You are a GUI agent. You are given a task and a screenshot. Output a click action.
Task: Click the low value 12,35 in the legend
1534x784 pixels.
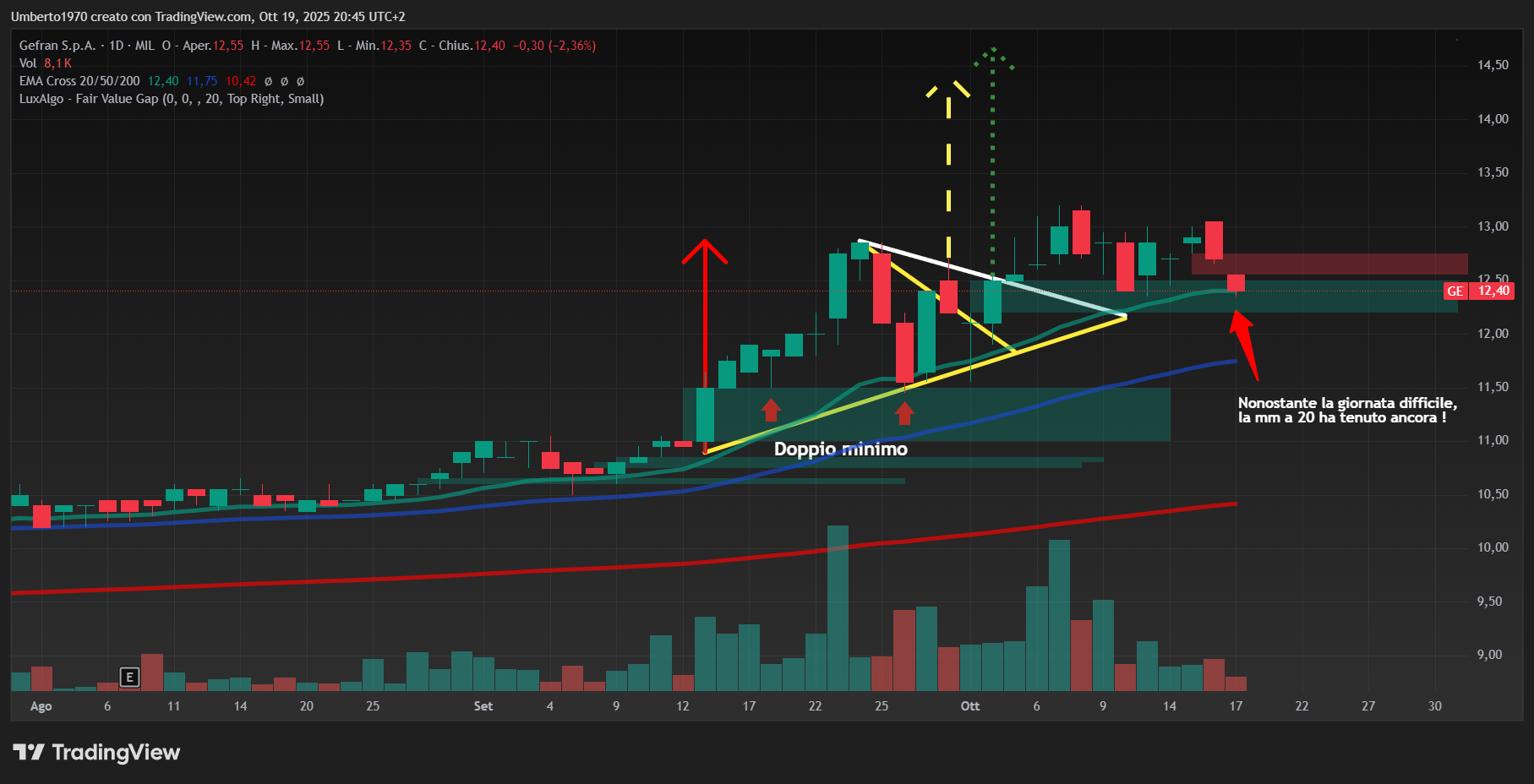[396, 46]
